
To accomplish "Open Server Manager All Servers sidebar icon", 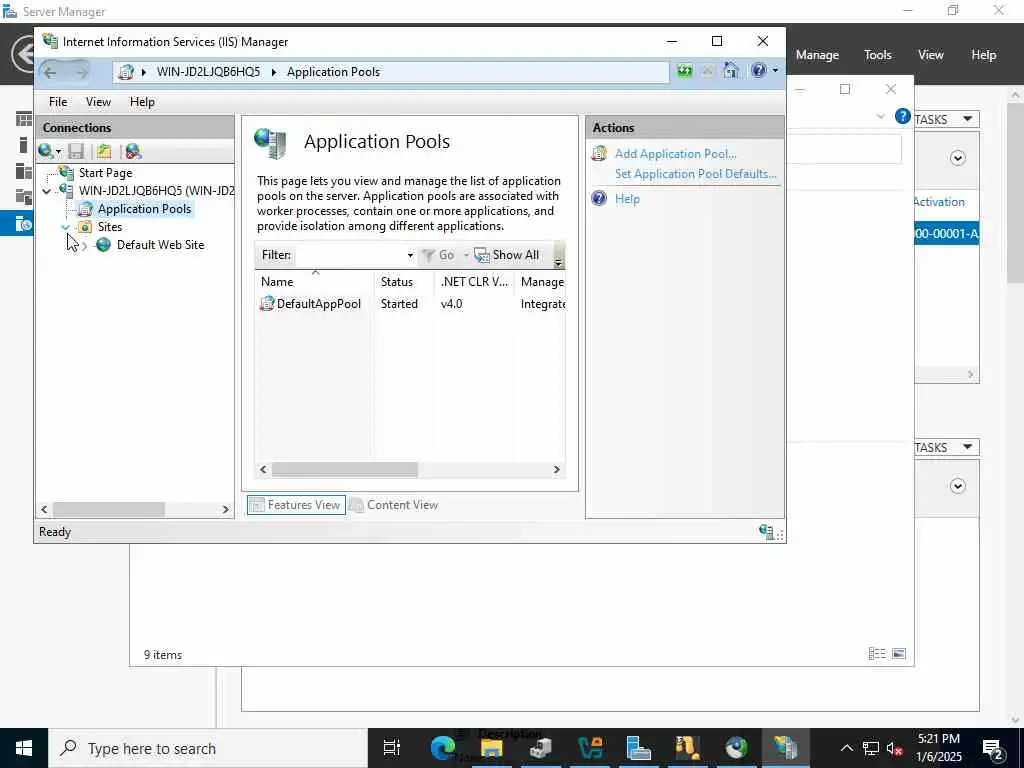I will click(x=24, y=171).
